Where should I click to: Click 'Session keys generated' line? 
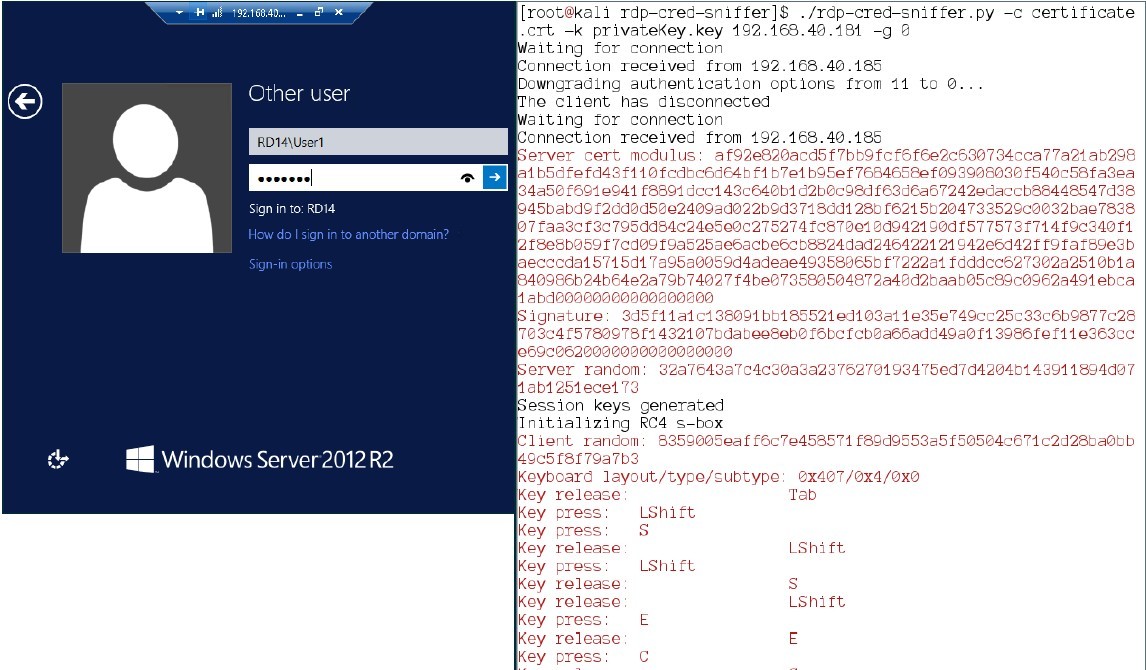tap(621, 406)
